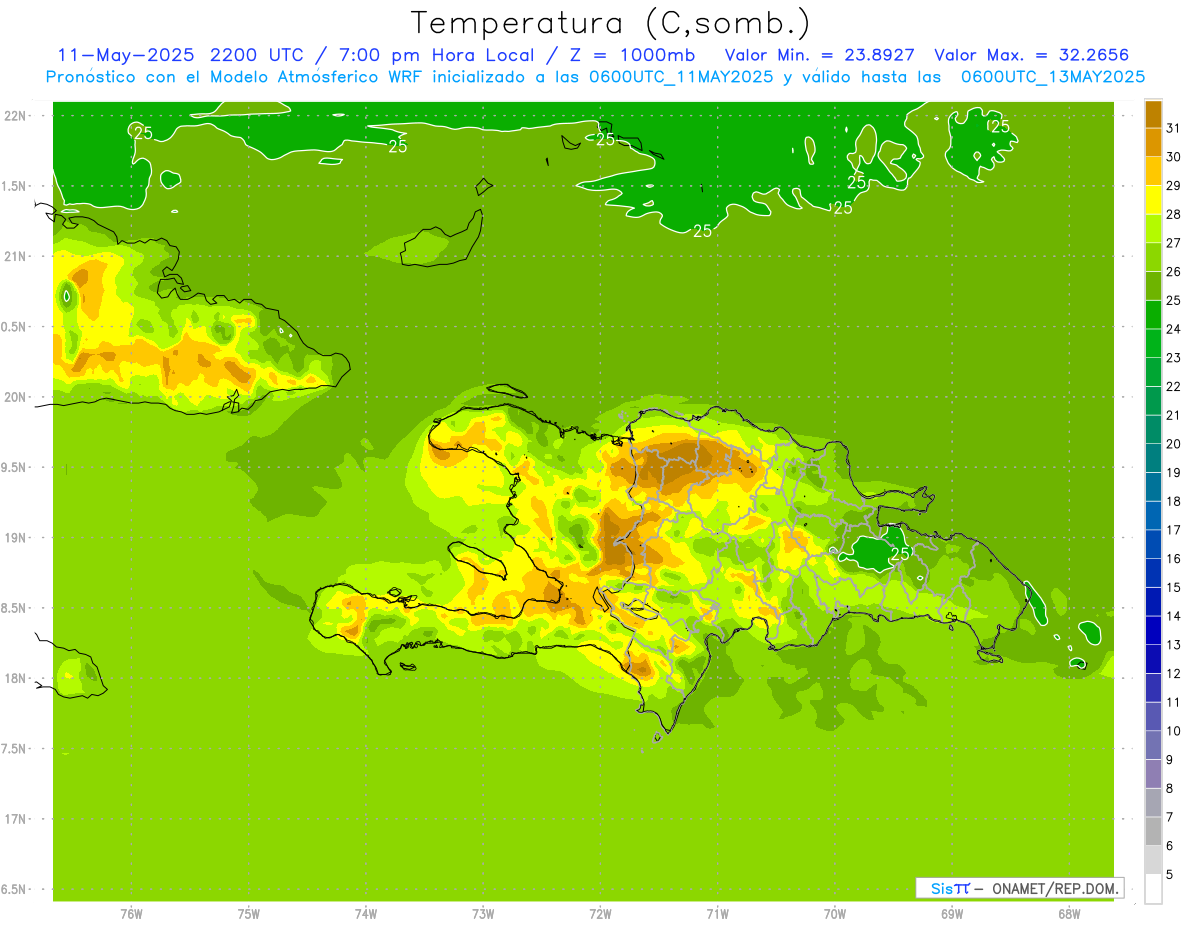Click the "31" value on the color scale
Viewport: 1200px width, 927px height.
point(1174,128)
